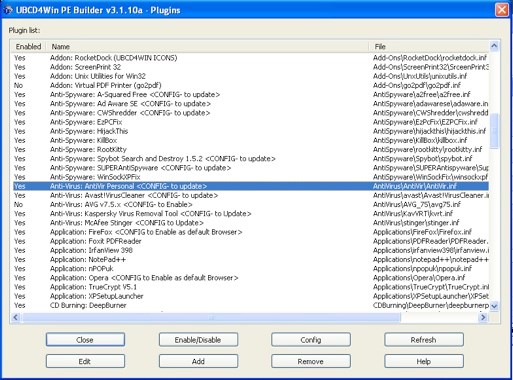Image resolution: width=513 pixels, height=380 pixels.
Task: Click the No value in AVG row
Action: (18, 204)
